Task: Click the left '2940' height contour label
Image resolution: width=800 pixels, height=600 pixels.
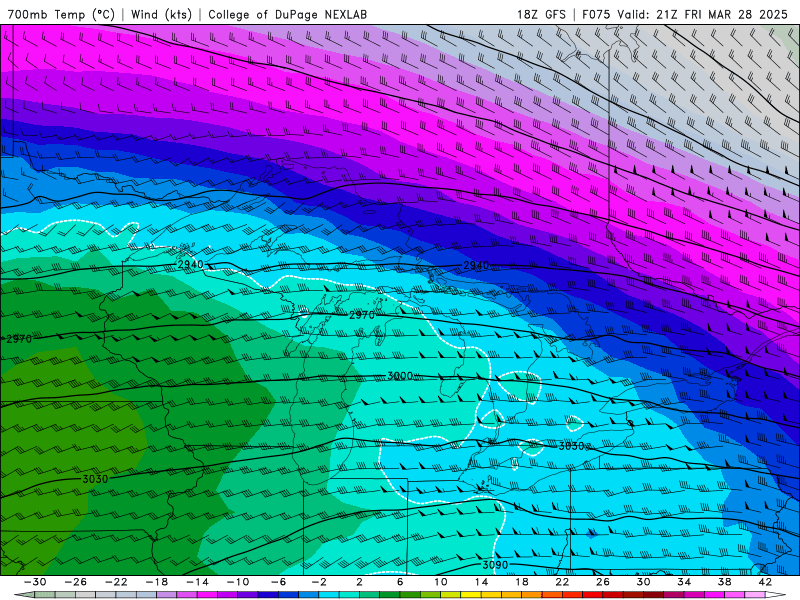Action: (190, 264)
